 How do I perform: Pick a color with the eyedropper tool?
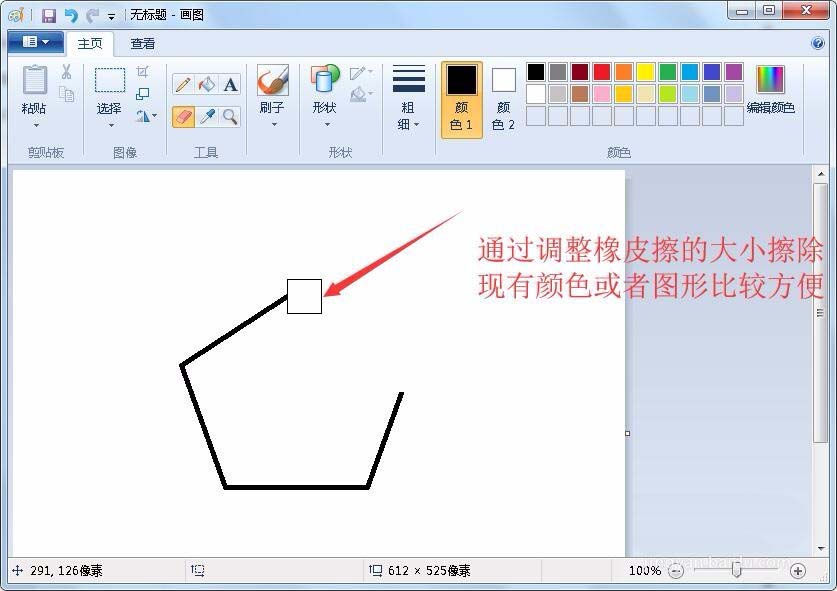[x=207, y=115]
